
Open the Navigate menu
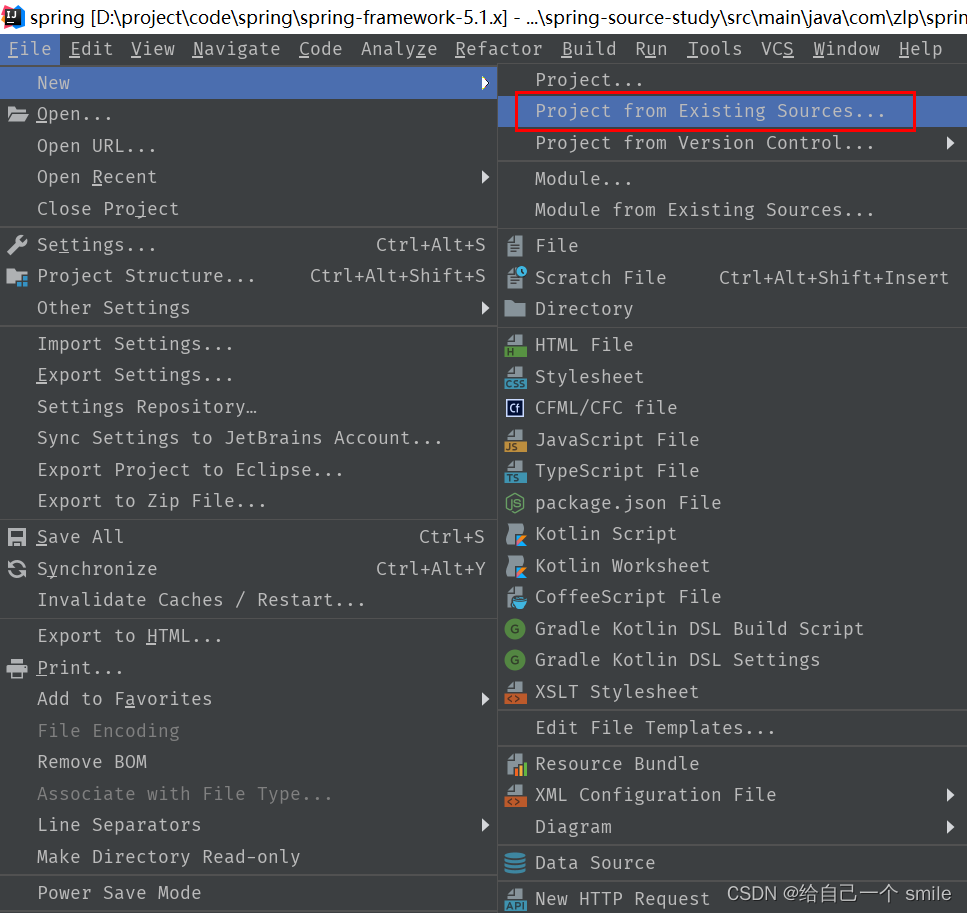tap(236, 49)
